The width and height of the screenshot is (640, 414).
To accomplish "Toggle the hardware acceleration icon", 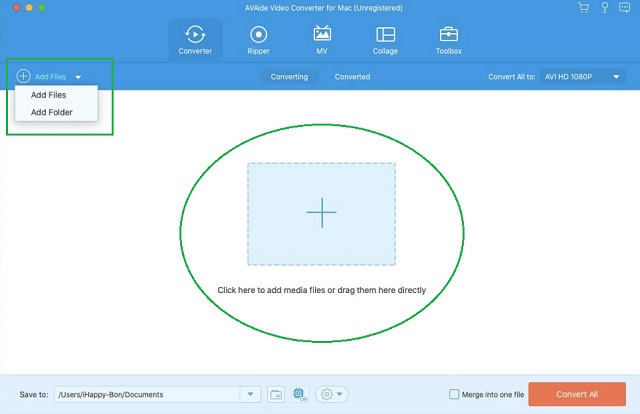I will click(300, 394).
